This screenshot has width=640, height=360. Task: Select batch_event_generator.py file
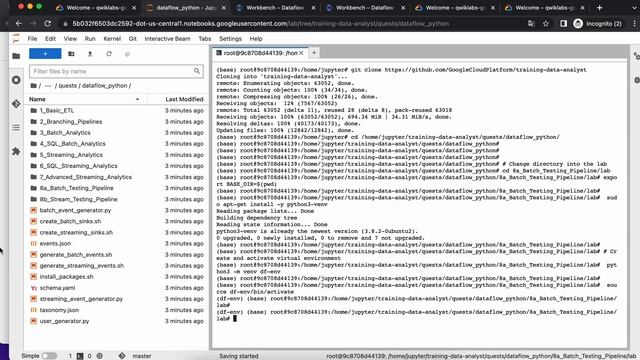tap(75, 210)
